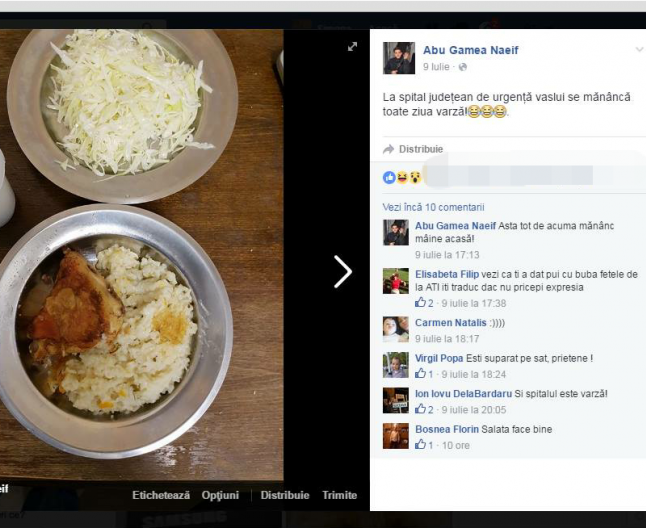
Task: View likes on Virgil Popa's comment
Action: click(424, 374)
